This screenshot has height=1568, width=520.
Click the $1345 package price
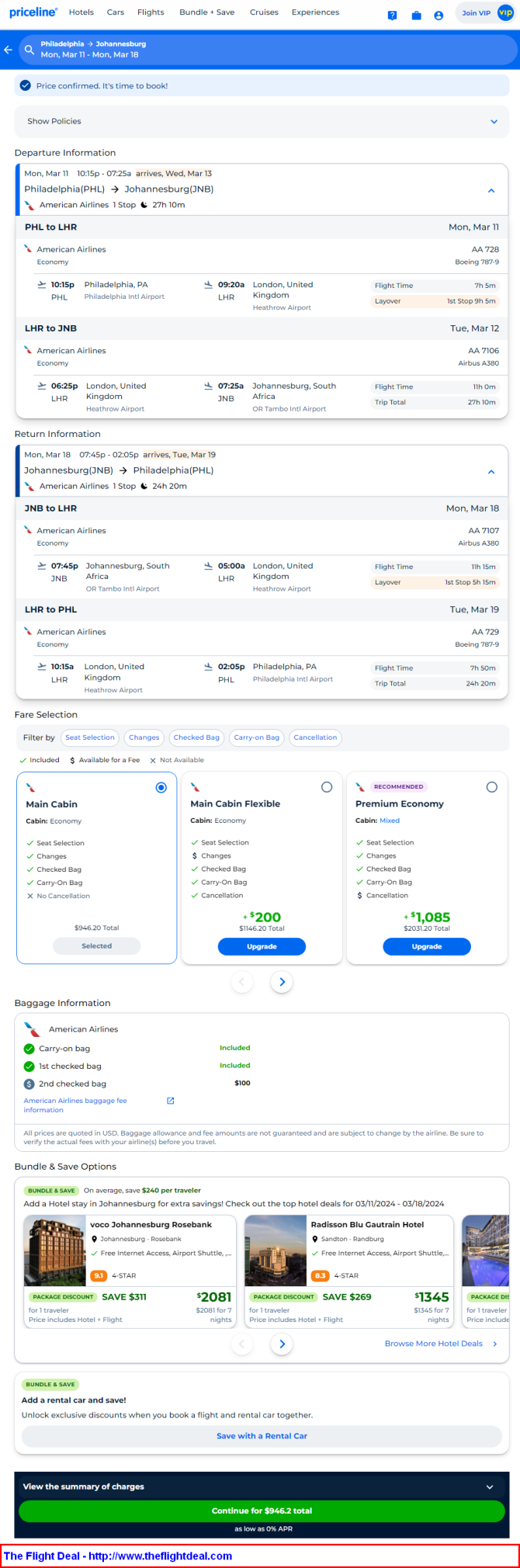[432, 1297]
